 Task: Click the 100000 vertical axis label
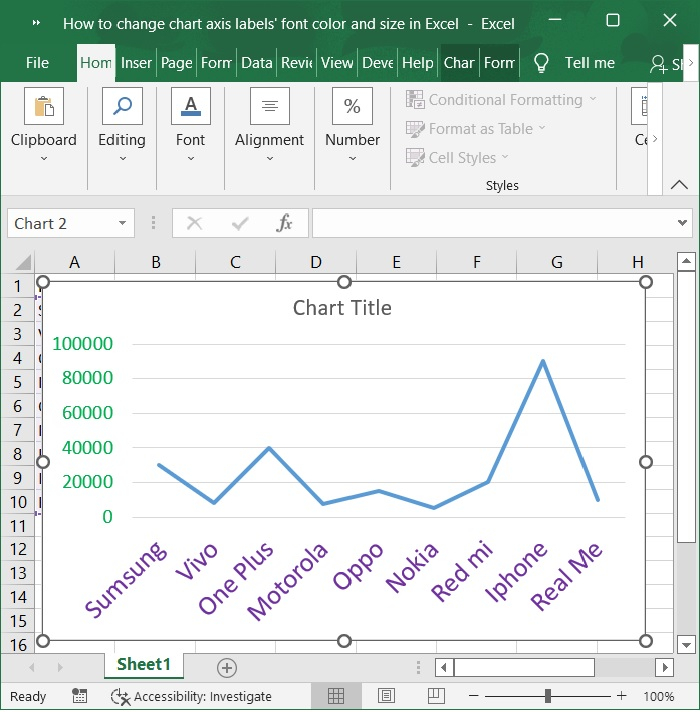click(82, 344)
